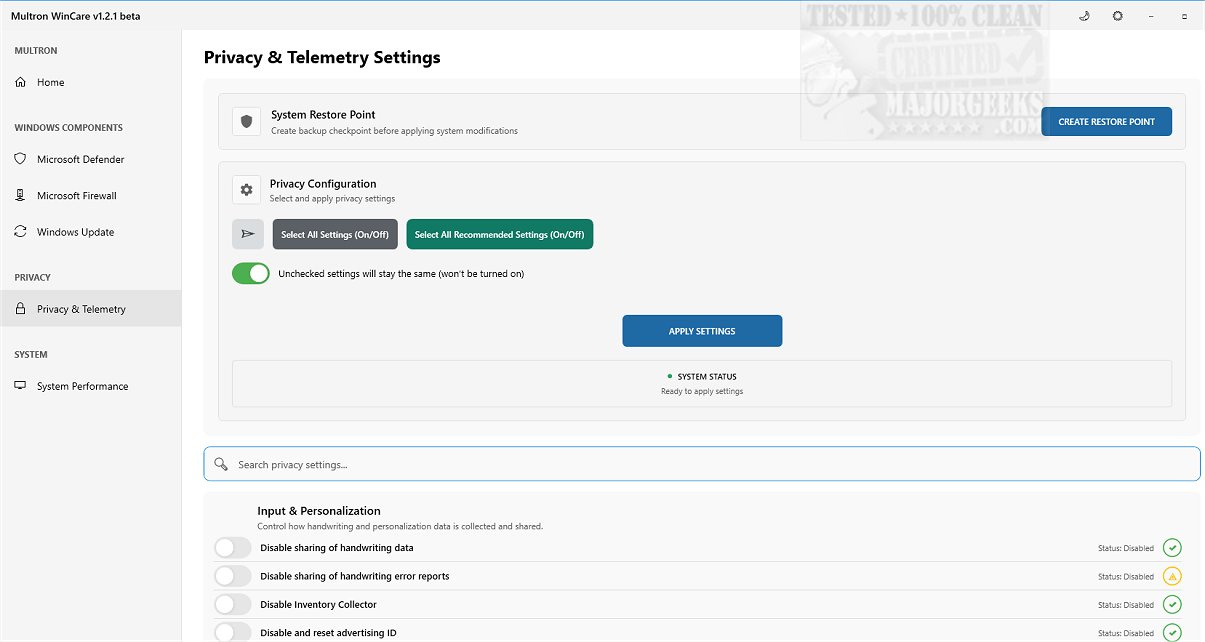Click the search magnifier icon

point(222,464)
